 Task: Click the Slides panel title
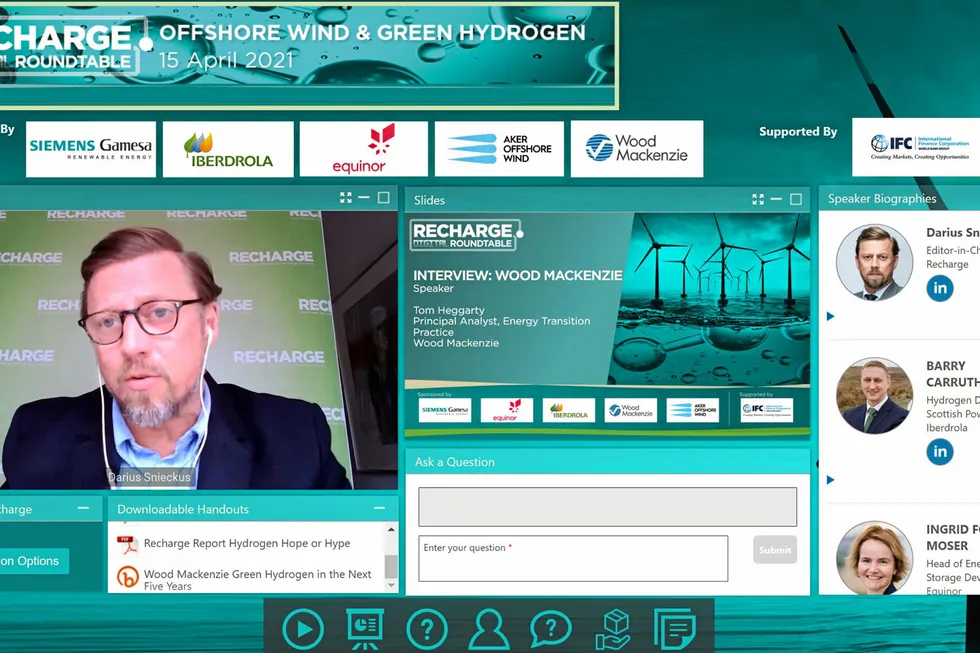(429, 200)
